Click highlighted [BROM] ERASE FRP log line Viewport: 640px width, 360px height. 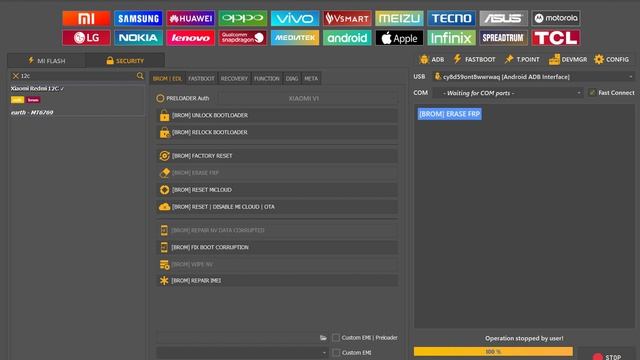tap(449, 114)
